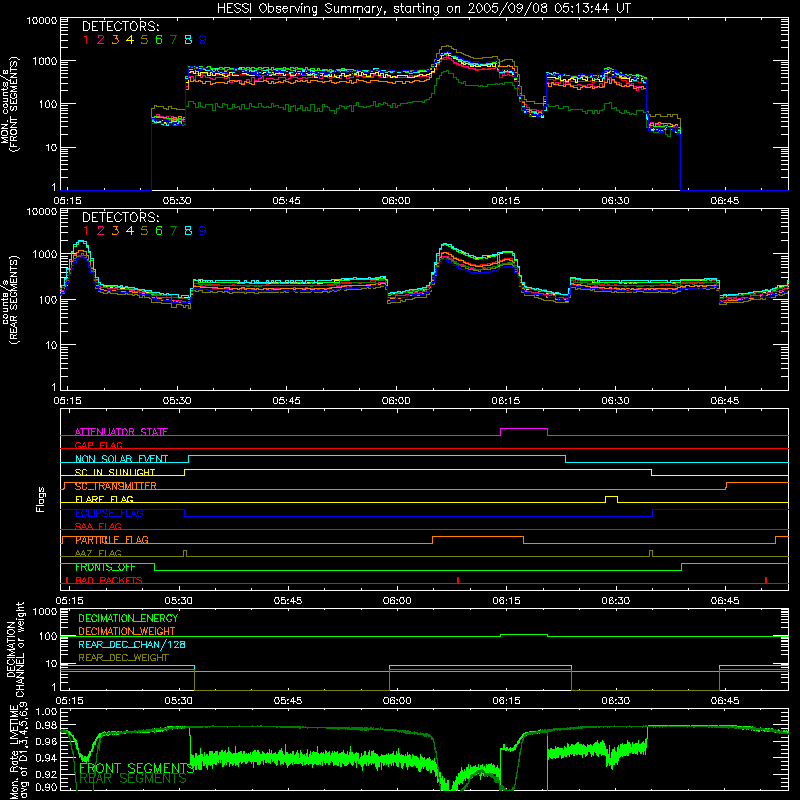Image resolution: width=800 pixels, height=800 pixels.
Task: Click the REAR_DEC_CHAN/128 legend entry
Action: coord(132,644)
